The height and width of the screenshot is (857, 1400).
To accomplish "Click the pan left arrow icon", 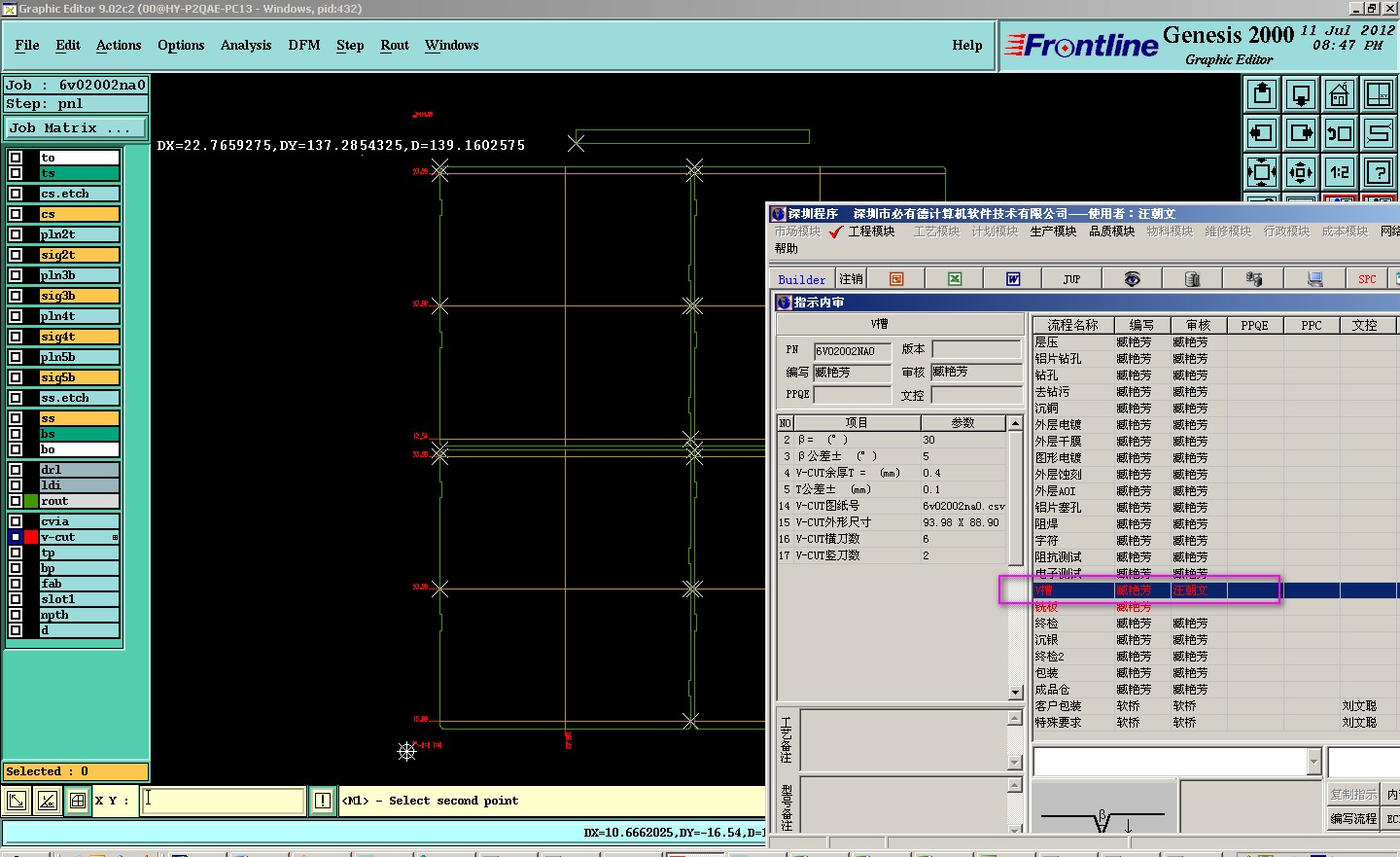I will coord(1262,133).
